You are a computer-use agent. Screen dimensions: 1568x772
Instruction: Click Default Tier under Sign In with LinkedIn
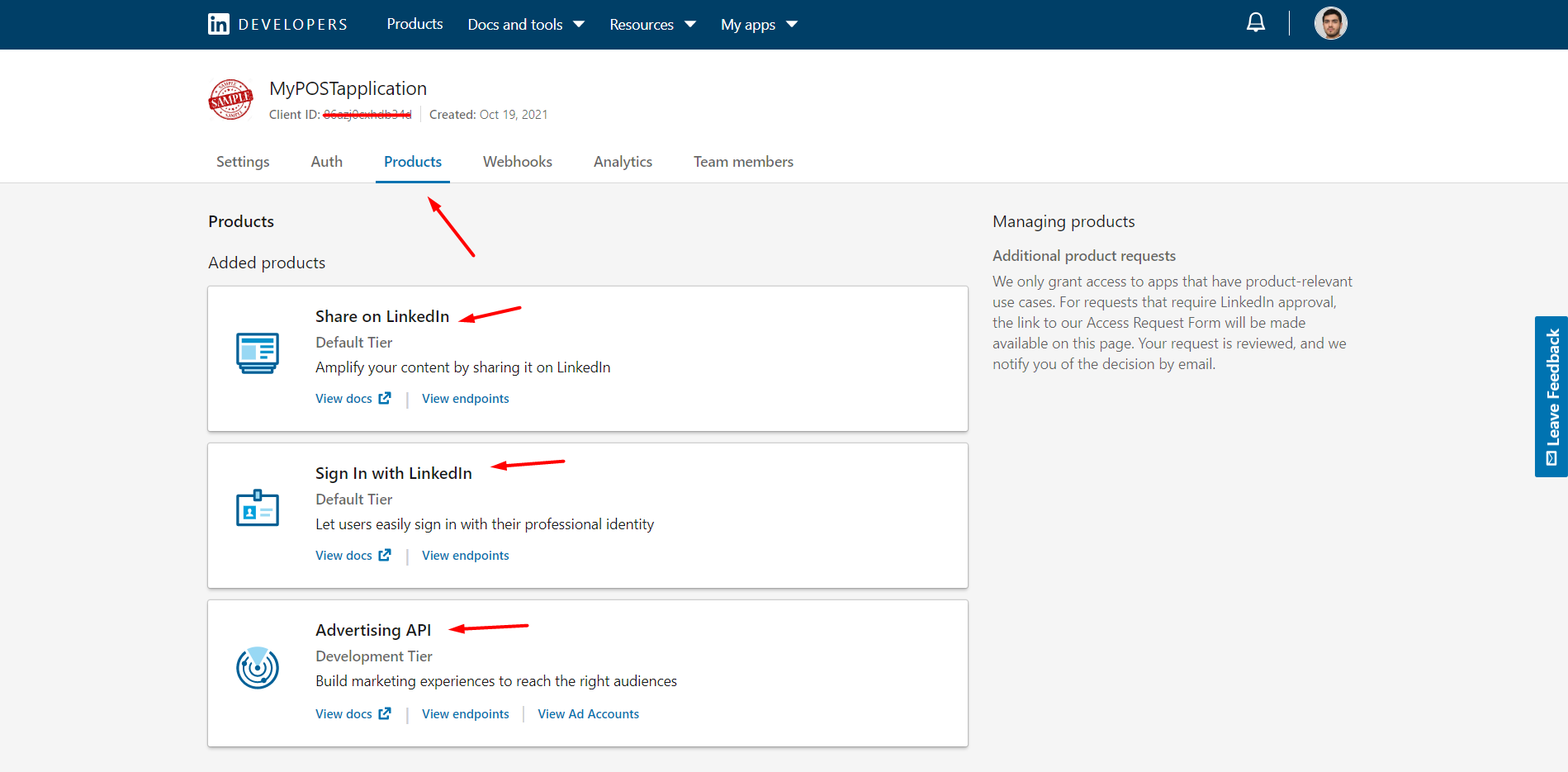coord(353,499)
